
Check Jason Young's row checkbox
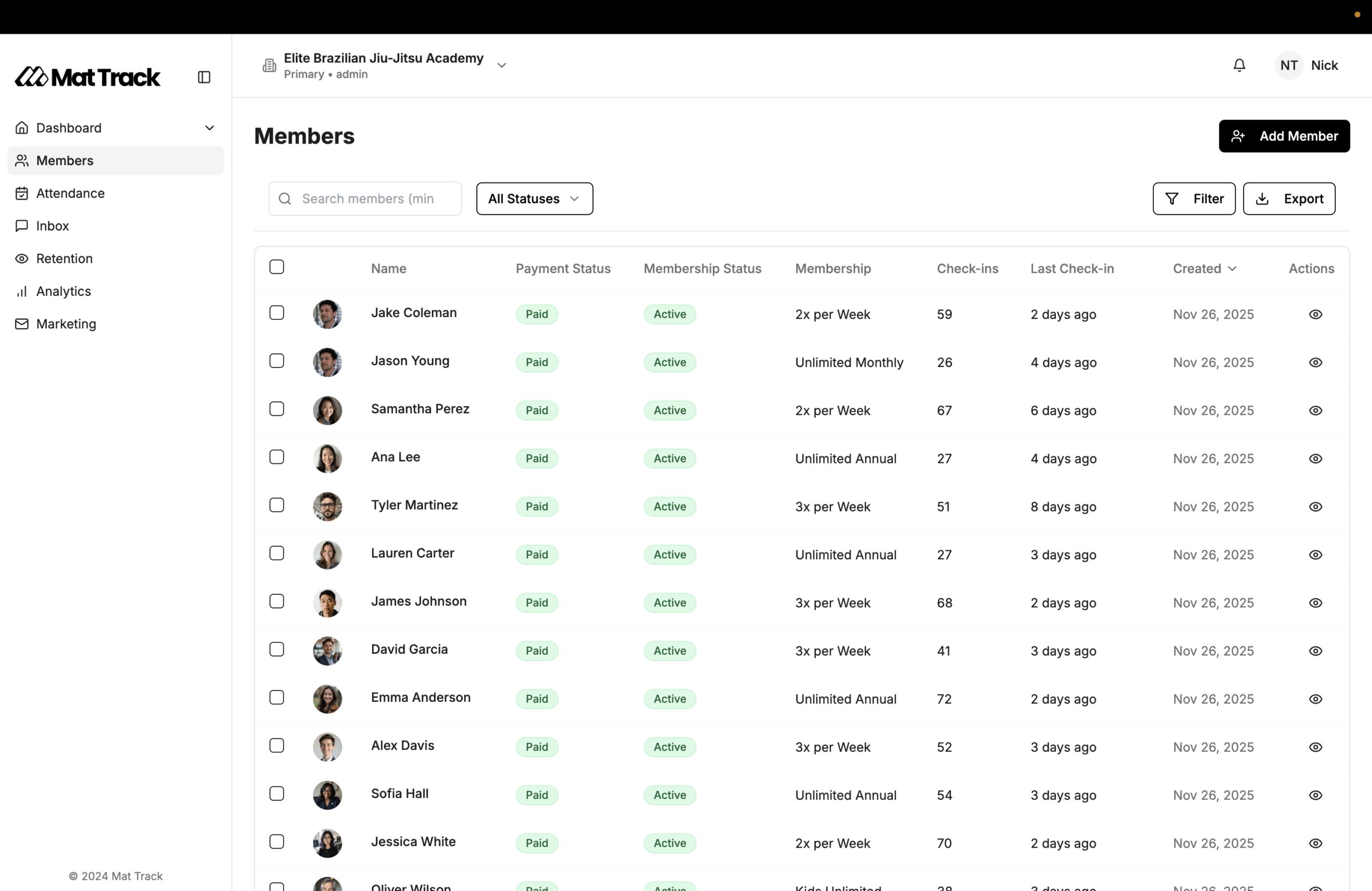pyautogui.click(x=277, y=361)
